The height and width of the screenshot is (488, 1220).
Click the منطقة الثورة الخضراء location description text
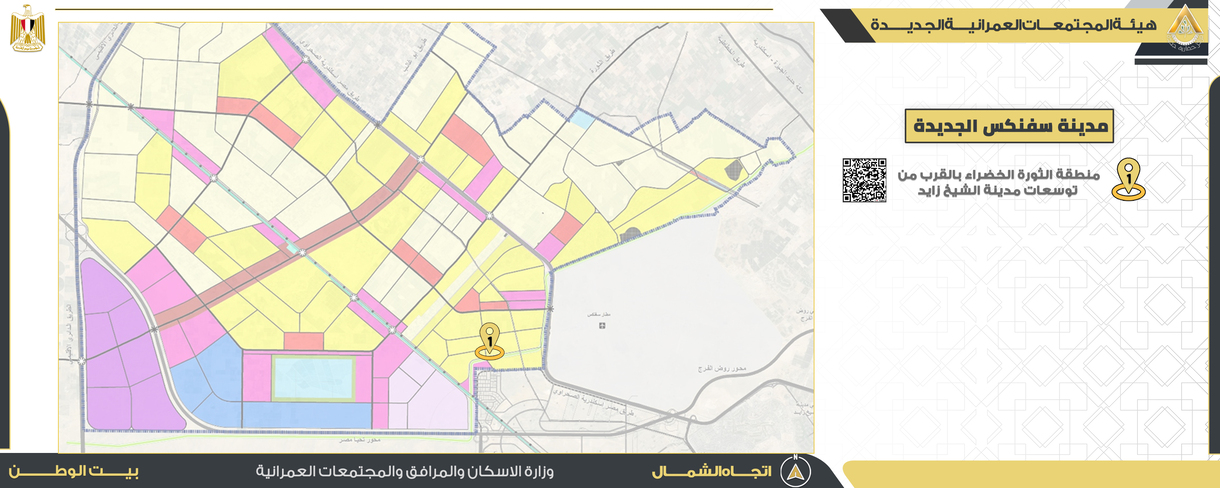[1000, 181]
